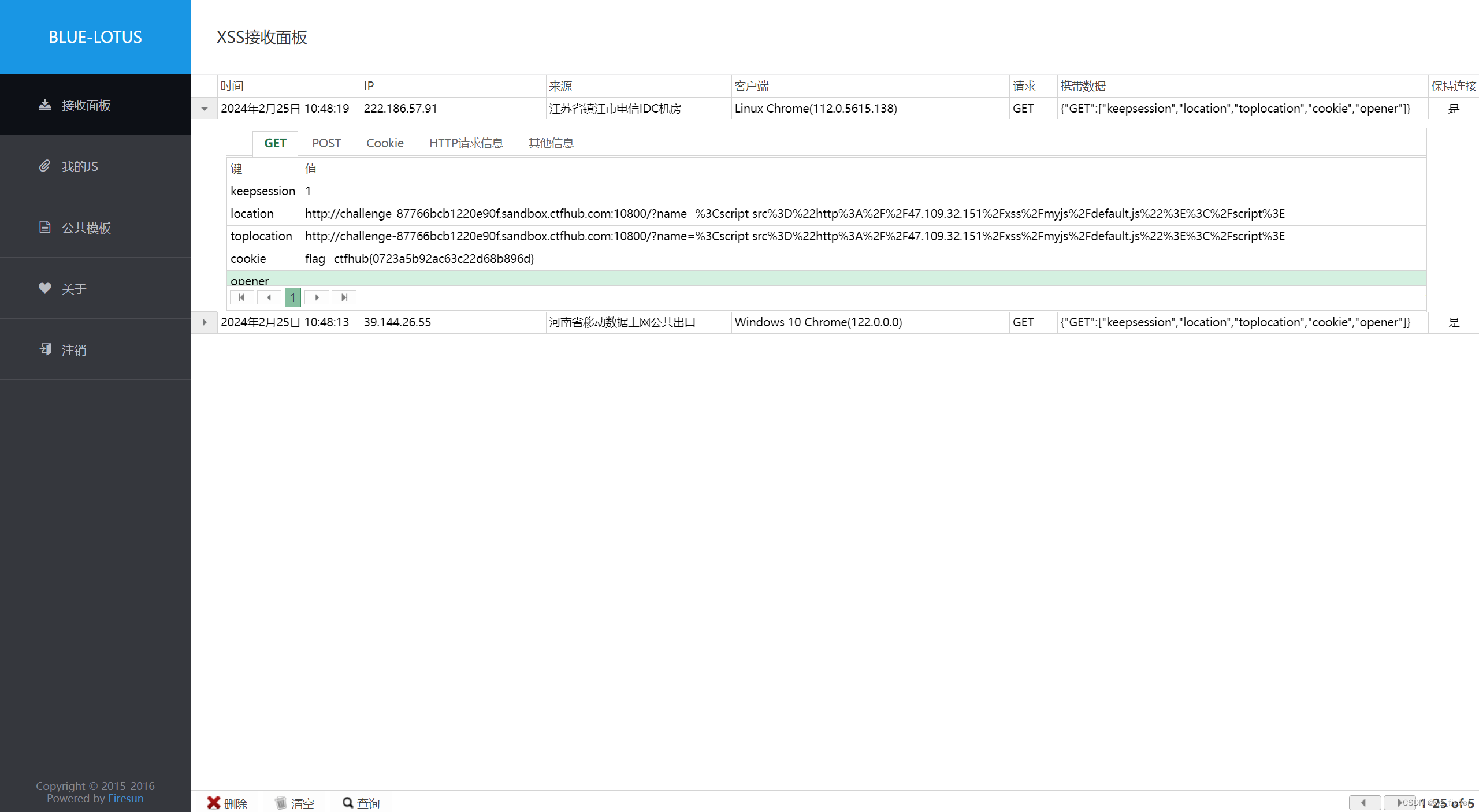1479x812 pixels.
Task: Switch to the HTTP请求信息 tab
Action: [466, 143]
